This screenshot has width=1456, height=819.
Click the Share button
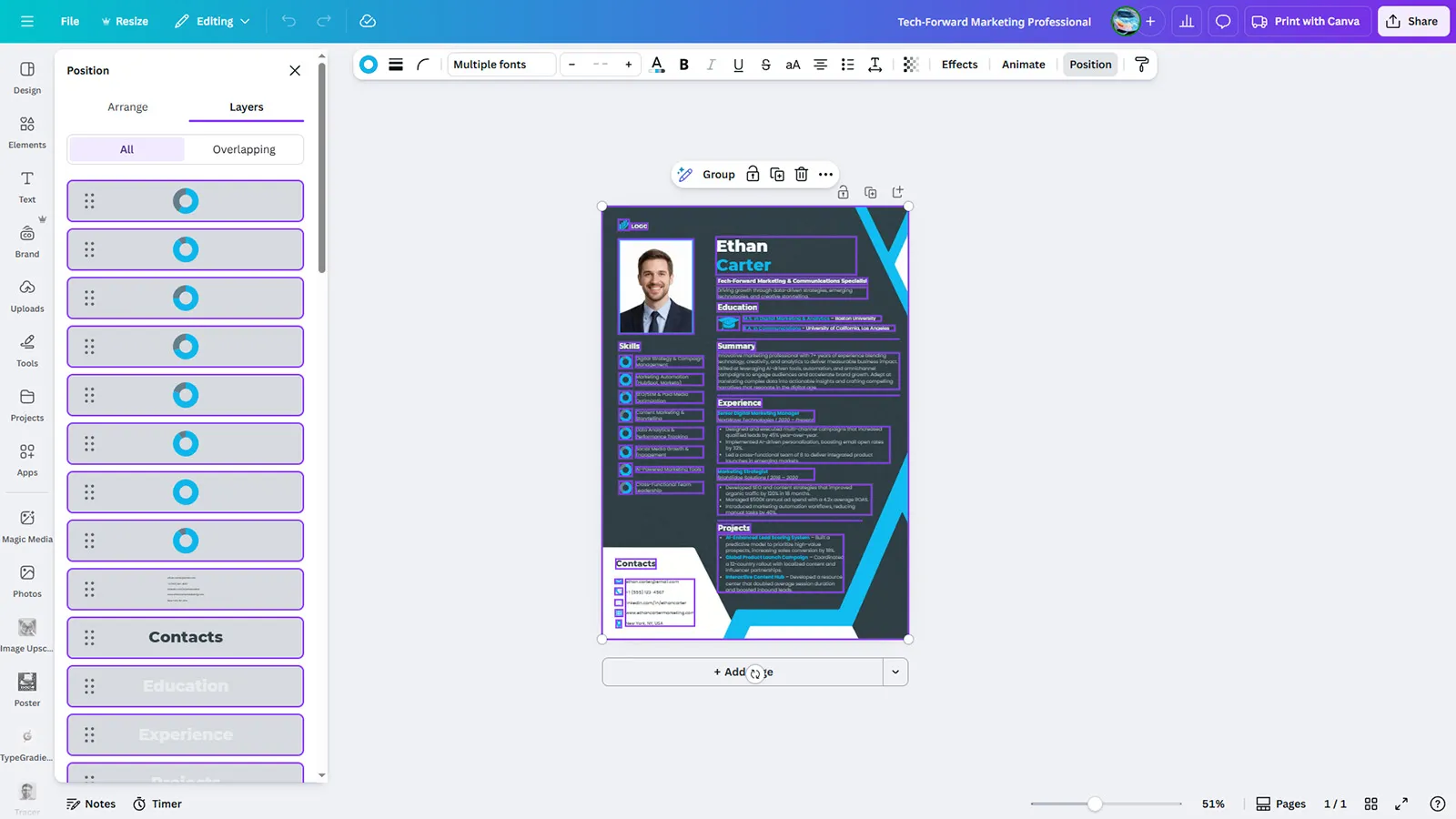[x=1412, y=21]
